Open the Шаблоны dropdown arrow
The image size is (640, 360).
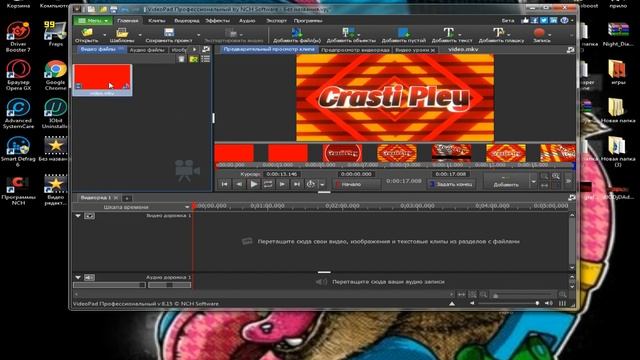(x=140, y=35)
